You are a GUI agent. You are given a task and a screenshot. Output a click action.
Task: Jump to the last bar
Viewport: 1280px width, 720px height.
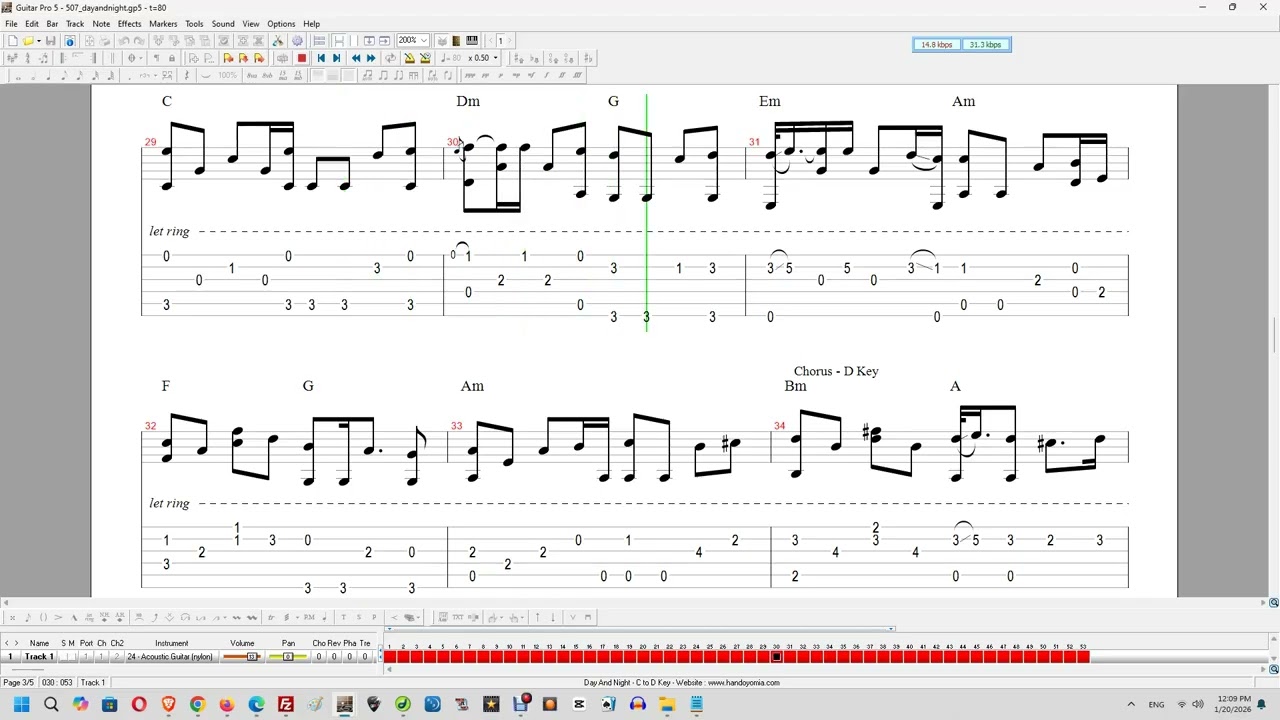click(337, 58)
